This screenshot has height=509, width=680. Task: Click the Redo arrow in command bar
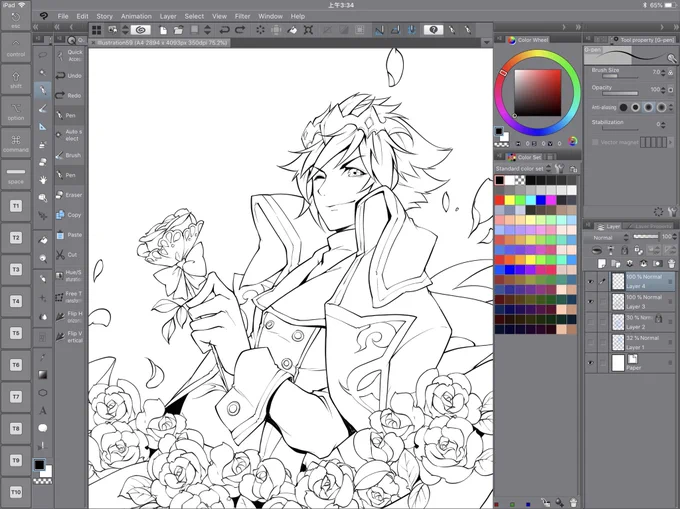[x=240, y=30]
